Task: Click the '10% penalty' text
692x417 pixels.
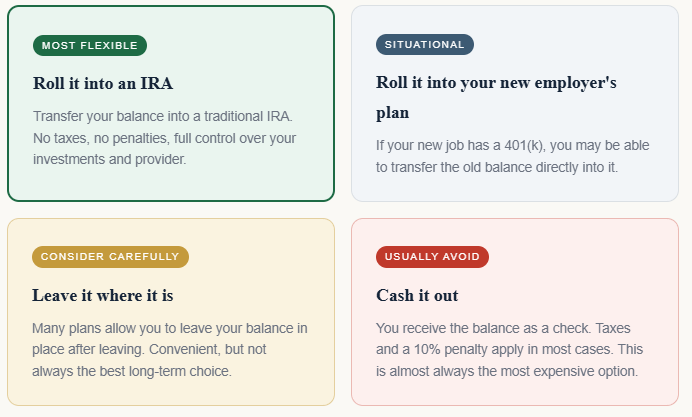Action: [x=446, y=350]
